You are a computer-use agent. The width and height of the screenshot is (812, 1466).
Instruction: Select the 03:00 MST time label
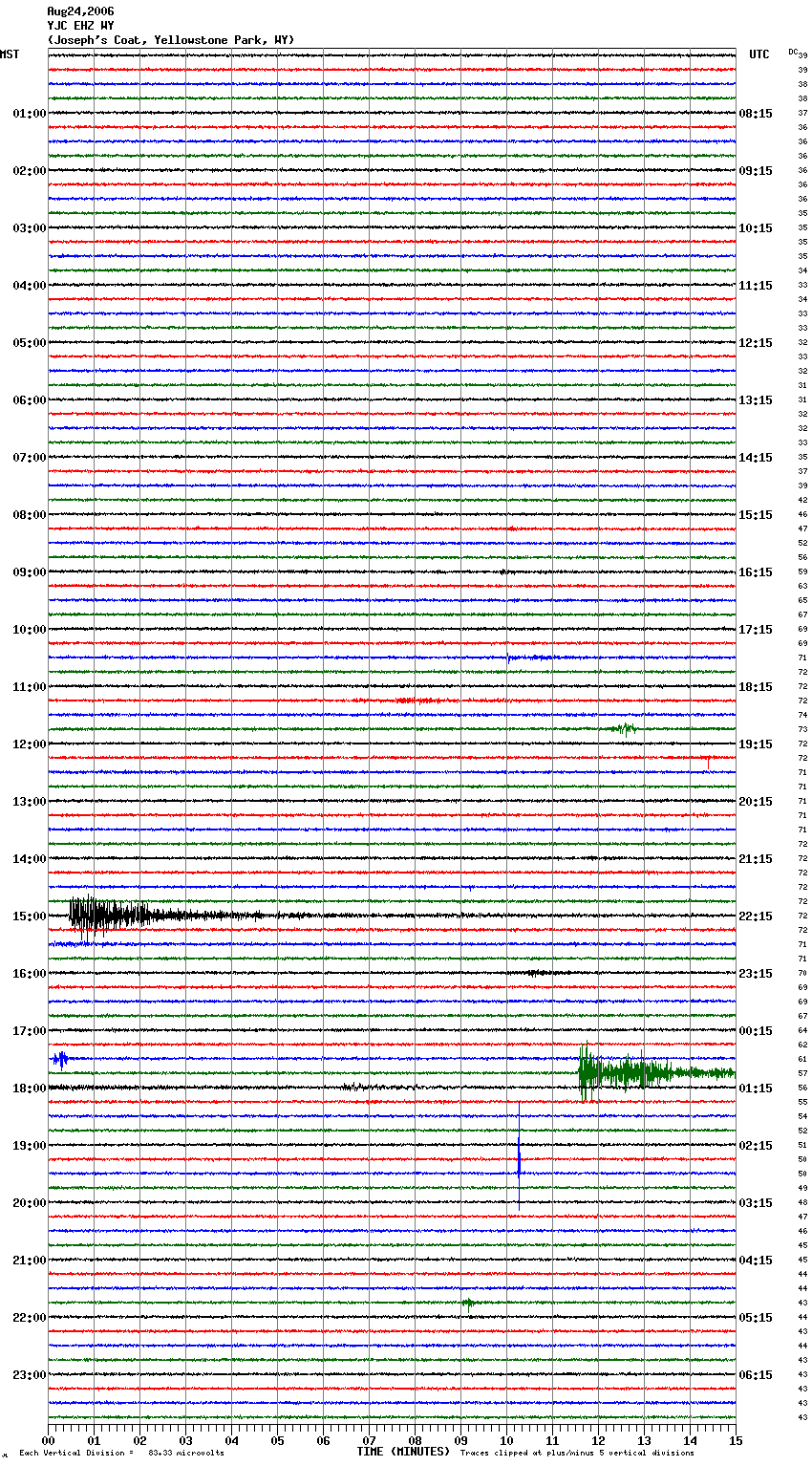[30, 228]
